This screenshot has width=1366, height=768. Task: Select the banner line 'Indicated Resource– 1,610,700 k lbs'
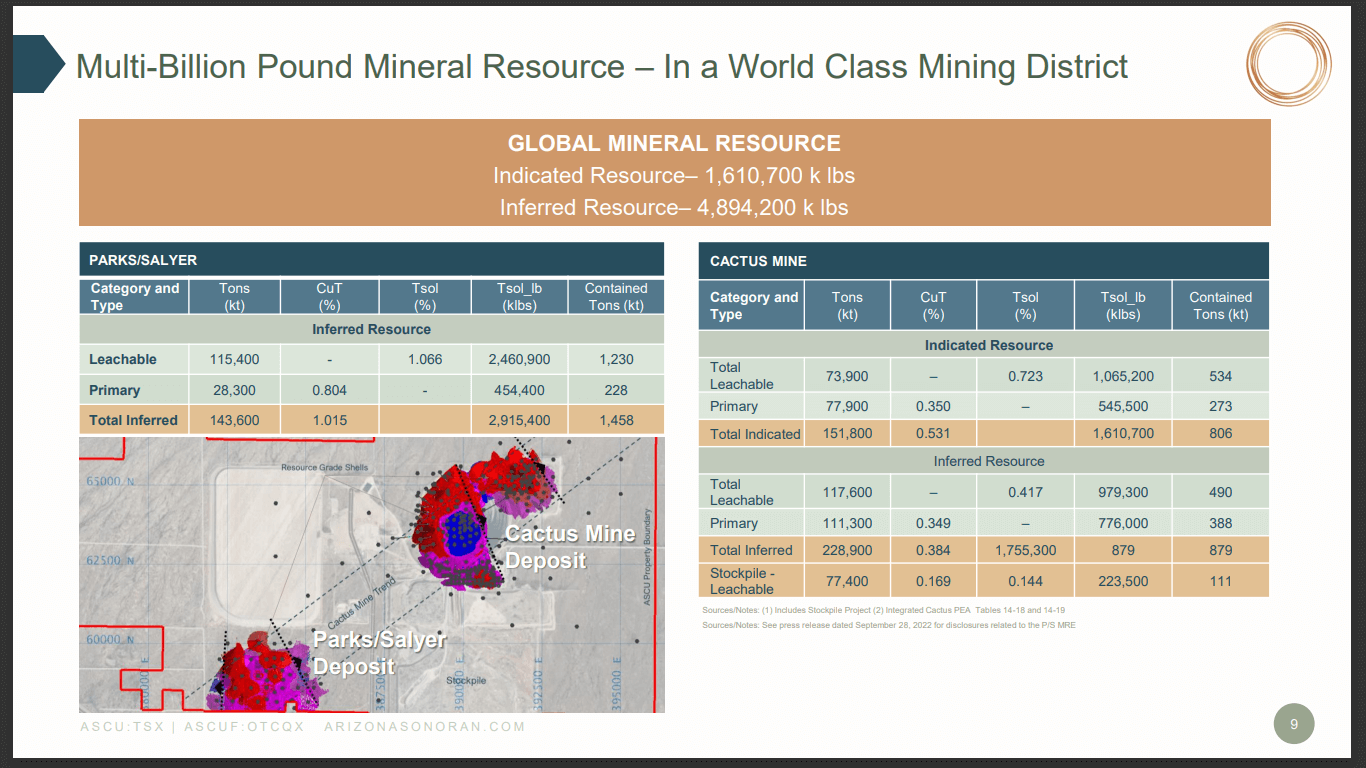tap(674, 176)
